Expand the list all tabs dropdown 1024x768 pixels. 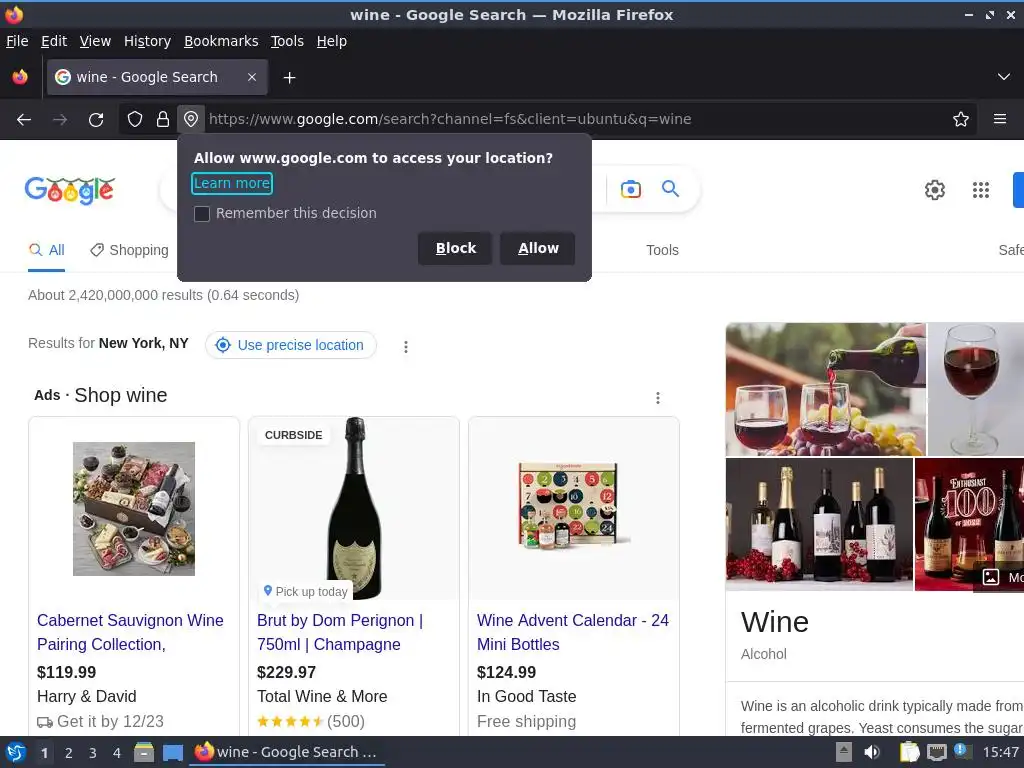tap(1004, 77)
